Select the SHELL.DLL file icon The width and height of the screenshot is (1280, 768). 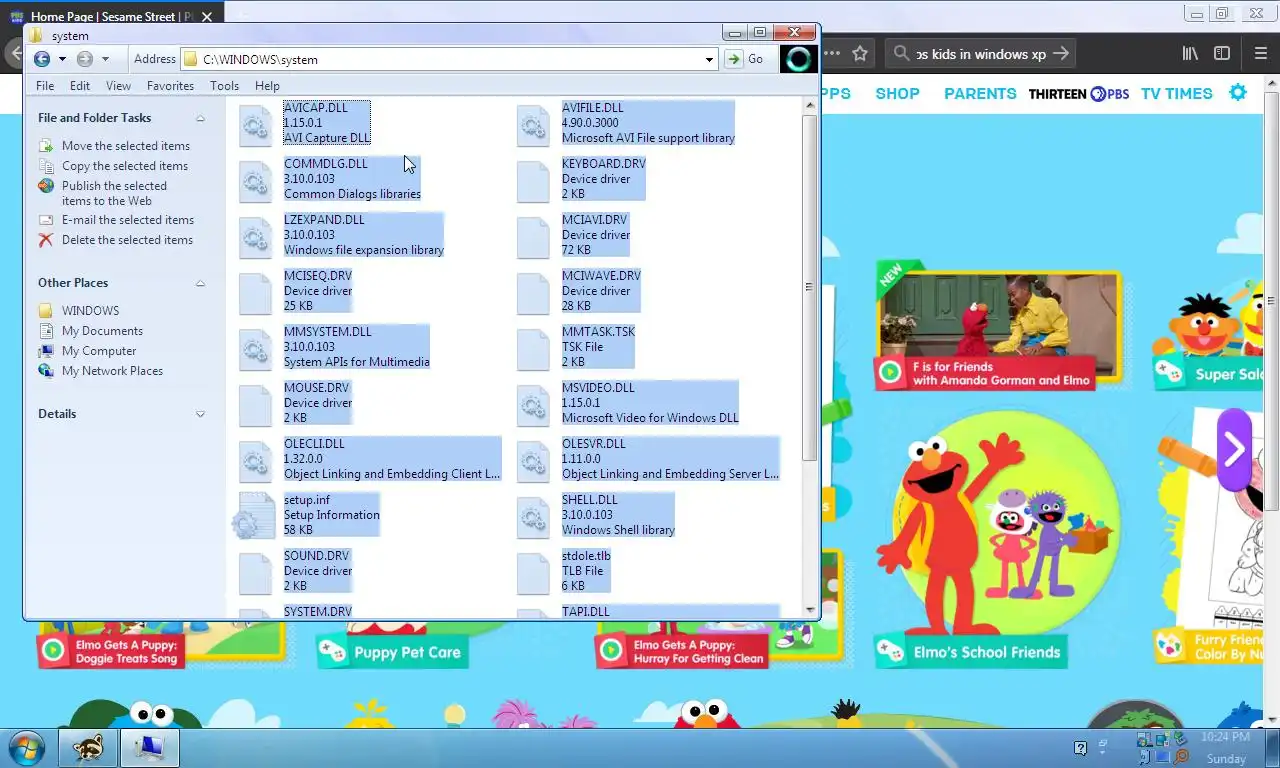[x=533, y=517]
